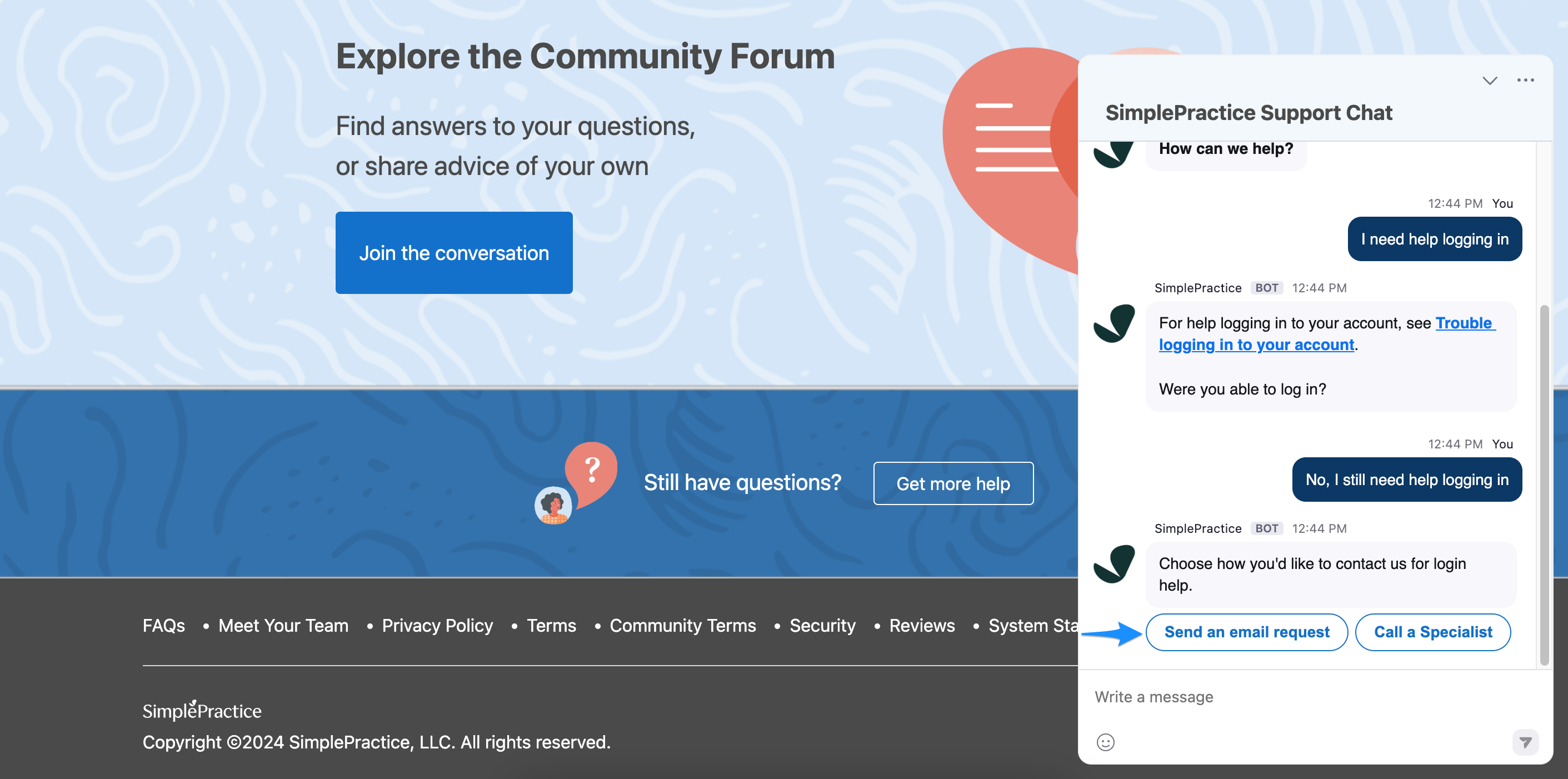Screen dimensions: 1568x779
Task: Click the 'Join the conversation' button
Action: (454, 253)
